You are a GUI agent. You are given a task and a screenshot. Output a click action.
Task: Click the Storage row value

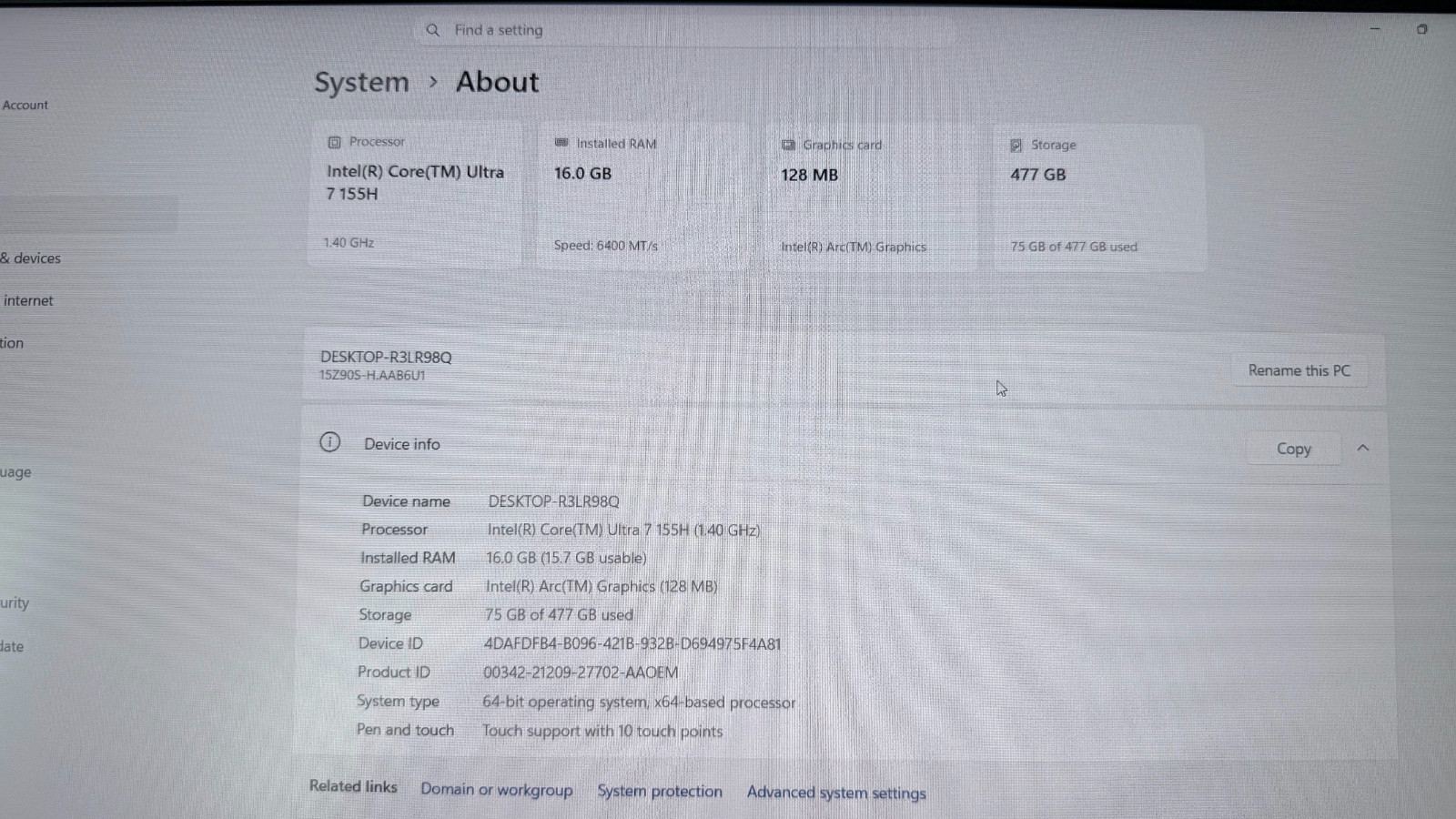click(x=559, y=615)
